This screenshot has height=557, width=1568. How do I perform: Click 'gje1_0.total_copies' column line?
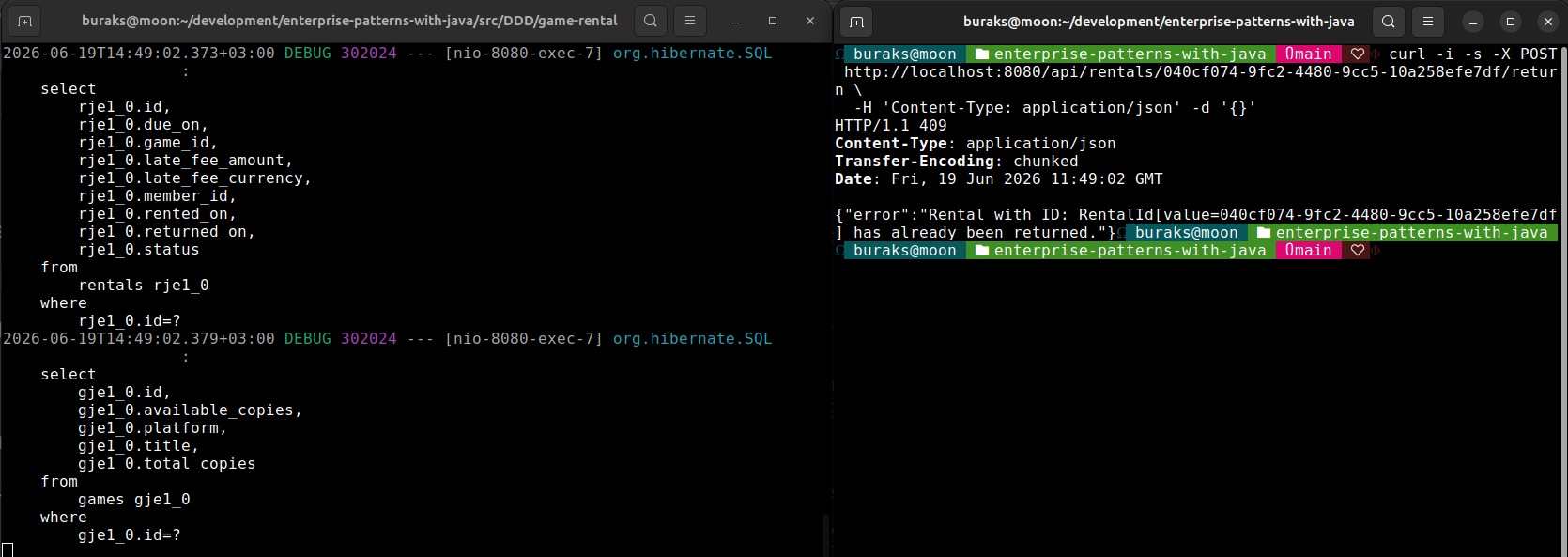[x=167, y=463]
